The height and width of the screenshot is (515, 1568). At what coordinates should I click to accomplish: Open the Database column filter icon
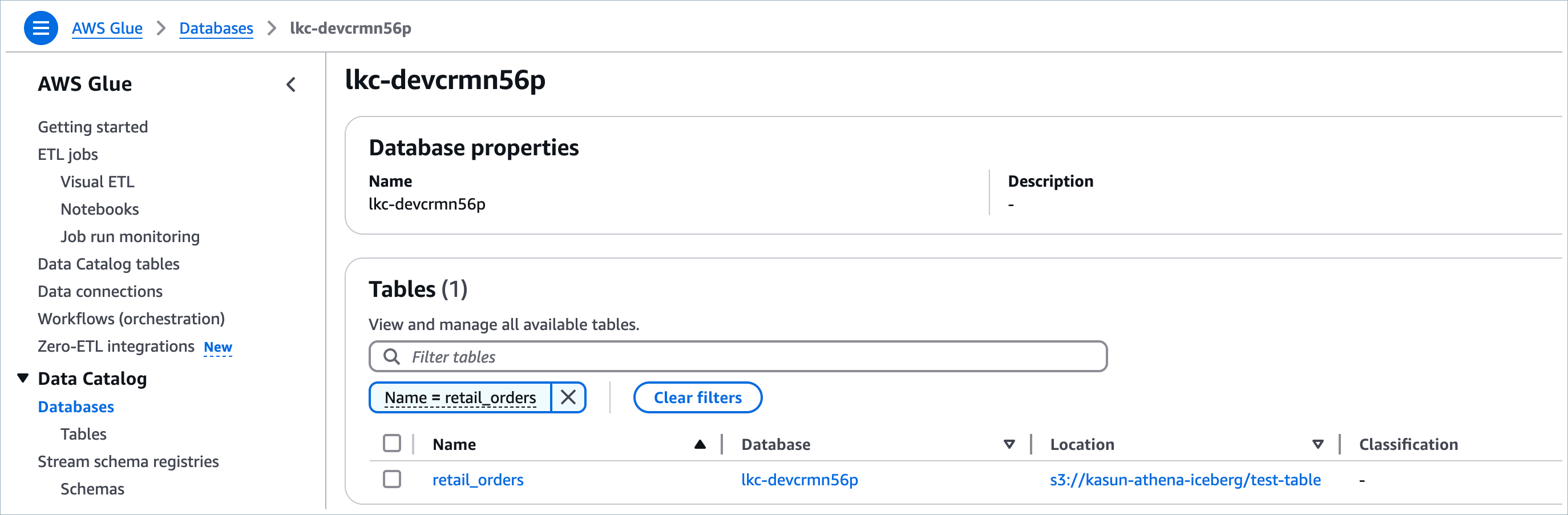[x=1009, y=444]
